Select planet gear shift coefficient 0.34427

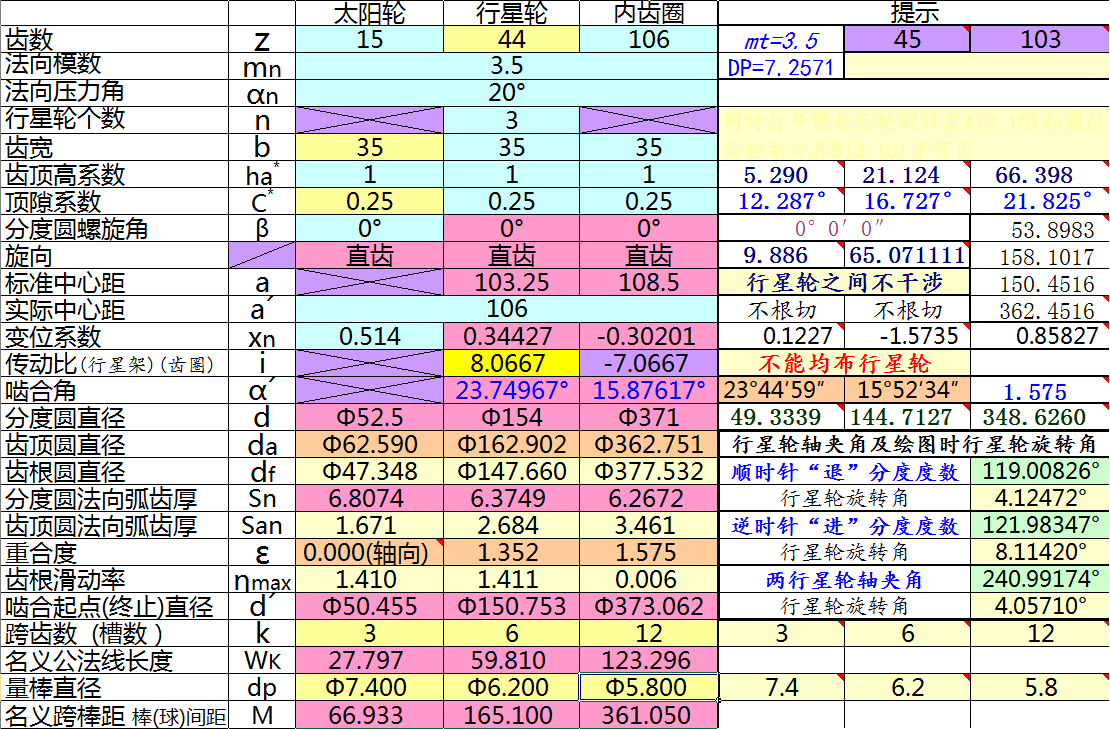click(x=511, y=336)
